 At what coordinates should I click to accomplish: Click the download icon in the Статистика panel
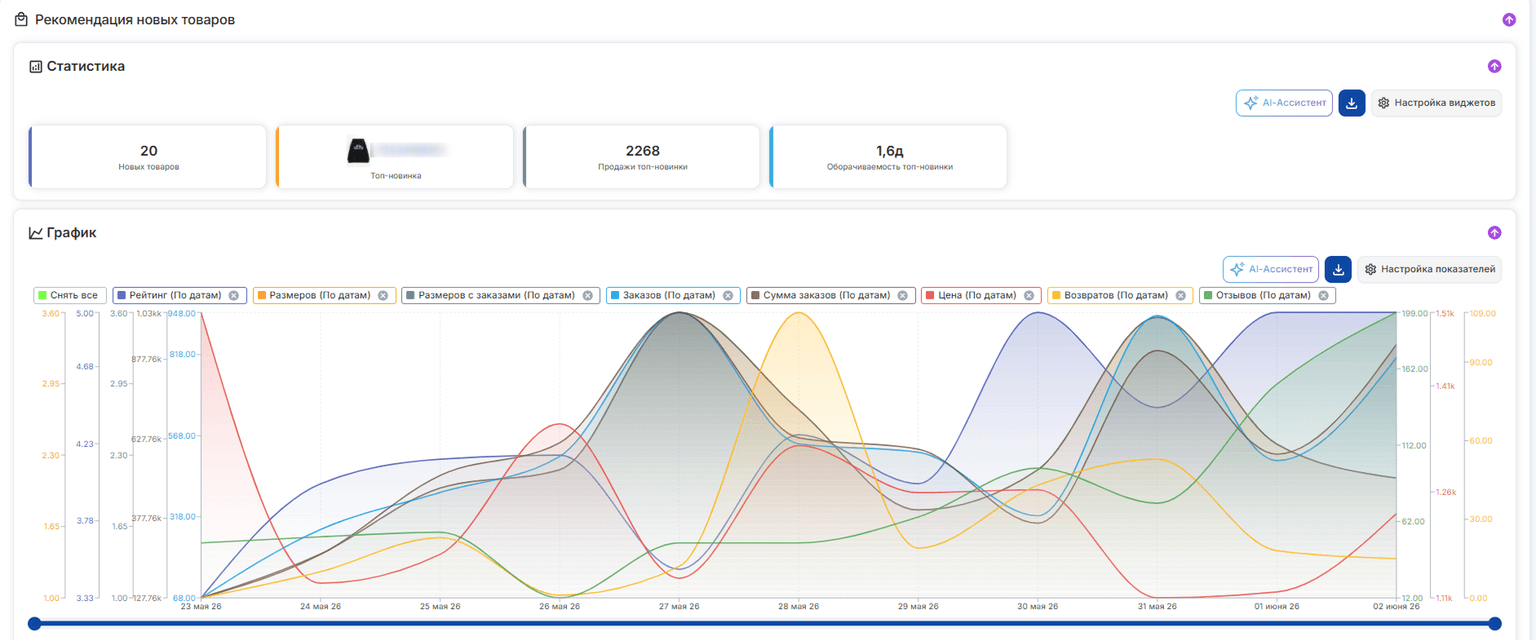[1351, 103]
